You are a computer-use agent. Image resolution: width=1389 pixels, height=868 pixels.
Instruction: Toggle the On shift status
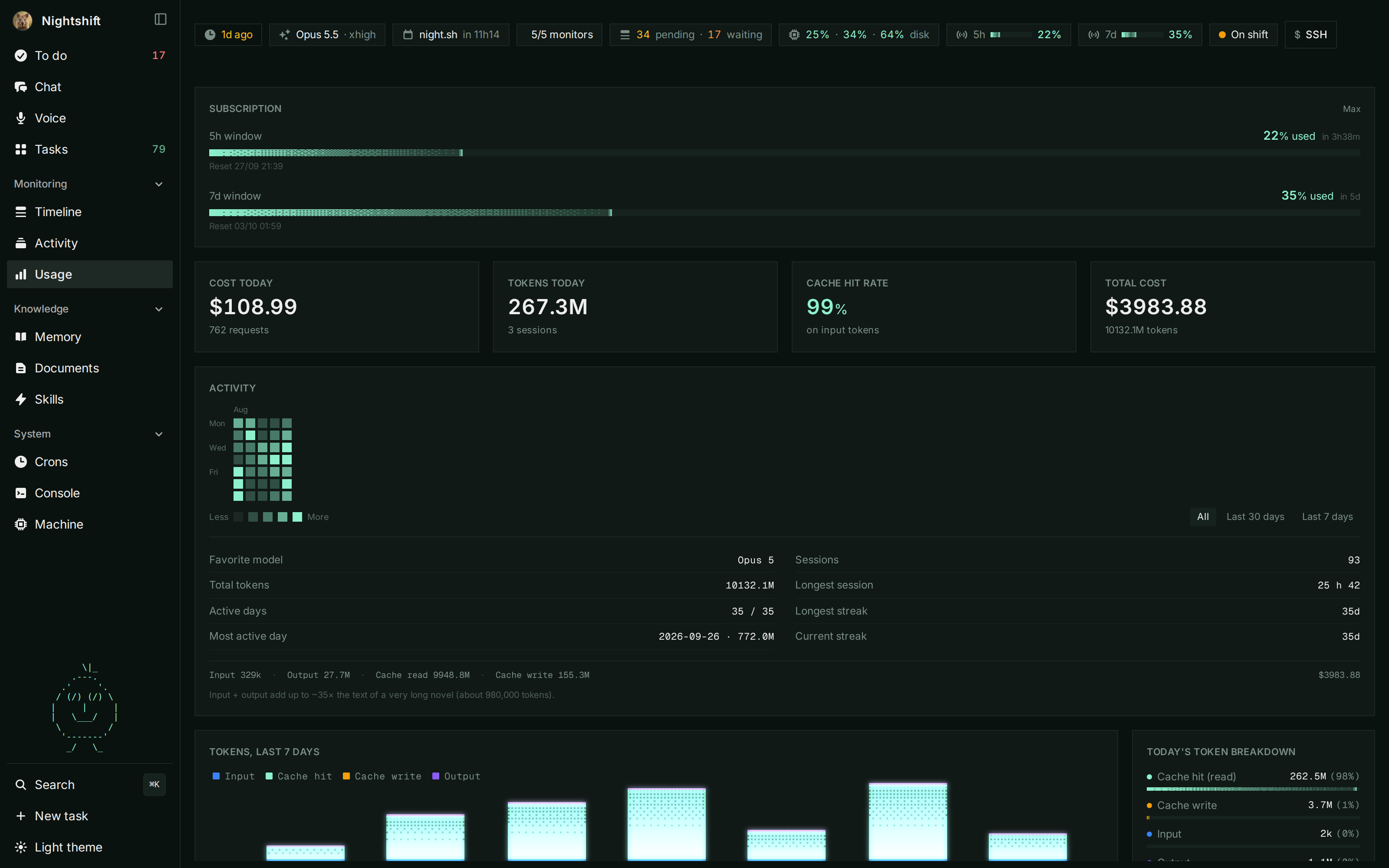pos(1243,34)
